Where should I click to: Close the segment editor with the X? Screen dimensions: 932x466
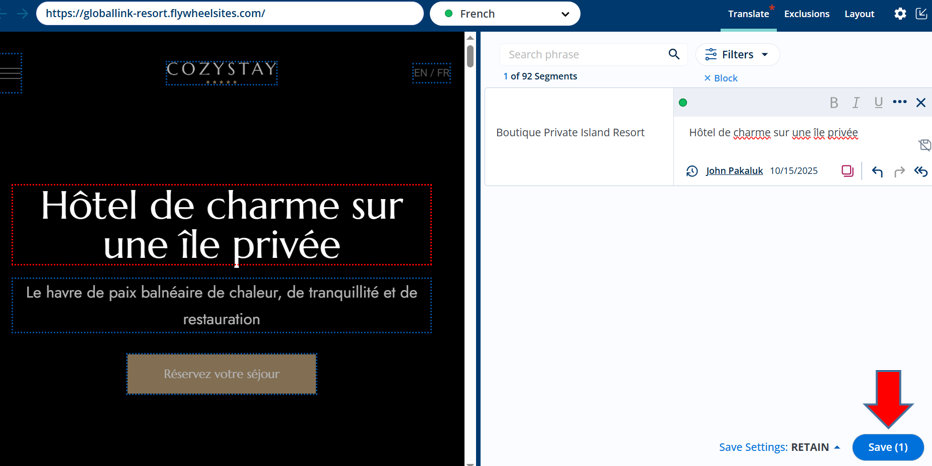tap(921, 103)
